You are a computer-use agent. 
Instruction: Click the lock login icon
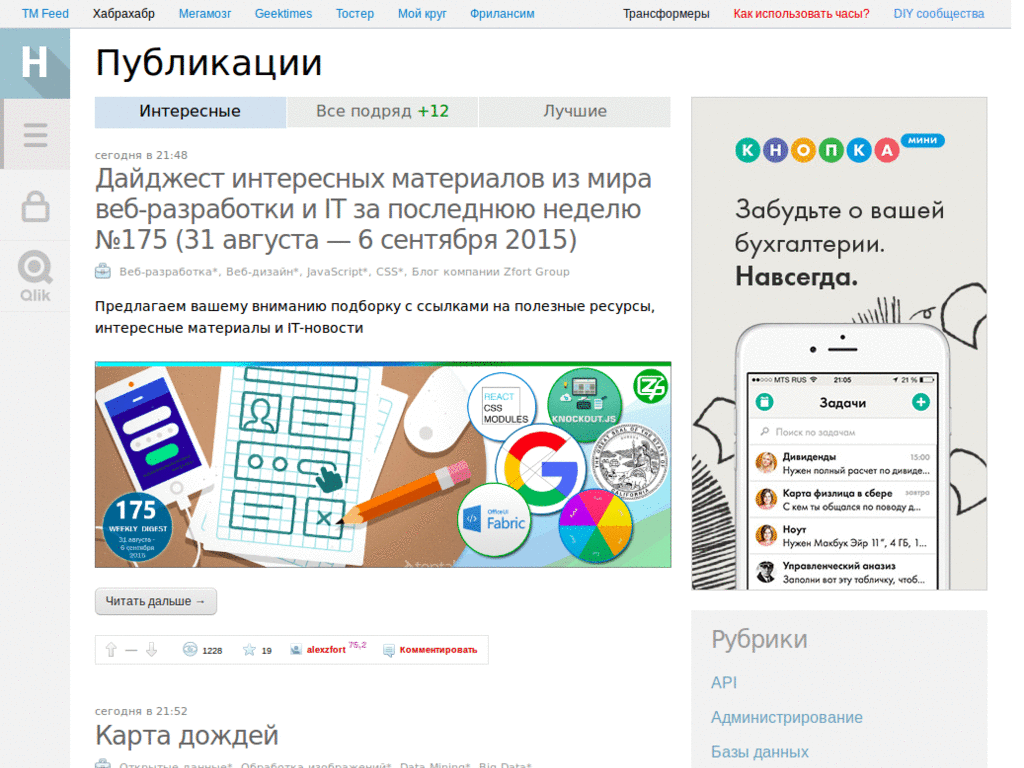pyautogui.click(x=35, y=206)
